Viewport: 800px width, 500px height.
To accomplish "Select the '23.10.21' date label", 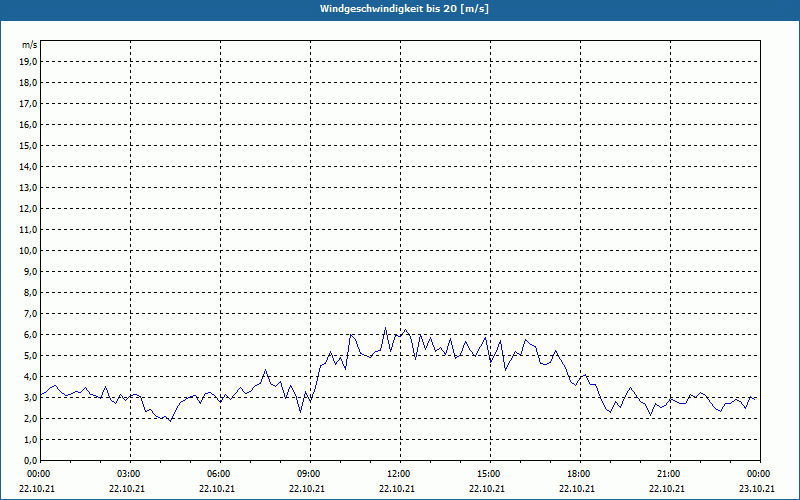I will point(757,489).
